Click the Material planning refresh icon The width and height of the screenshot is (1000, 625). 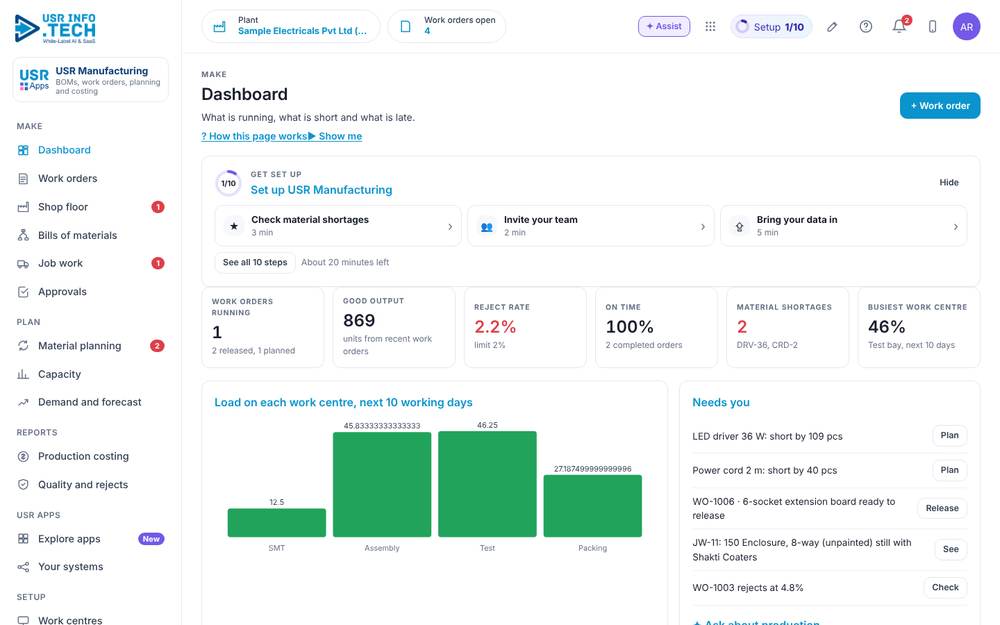[x=23, y=346]
